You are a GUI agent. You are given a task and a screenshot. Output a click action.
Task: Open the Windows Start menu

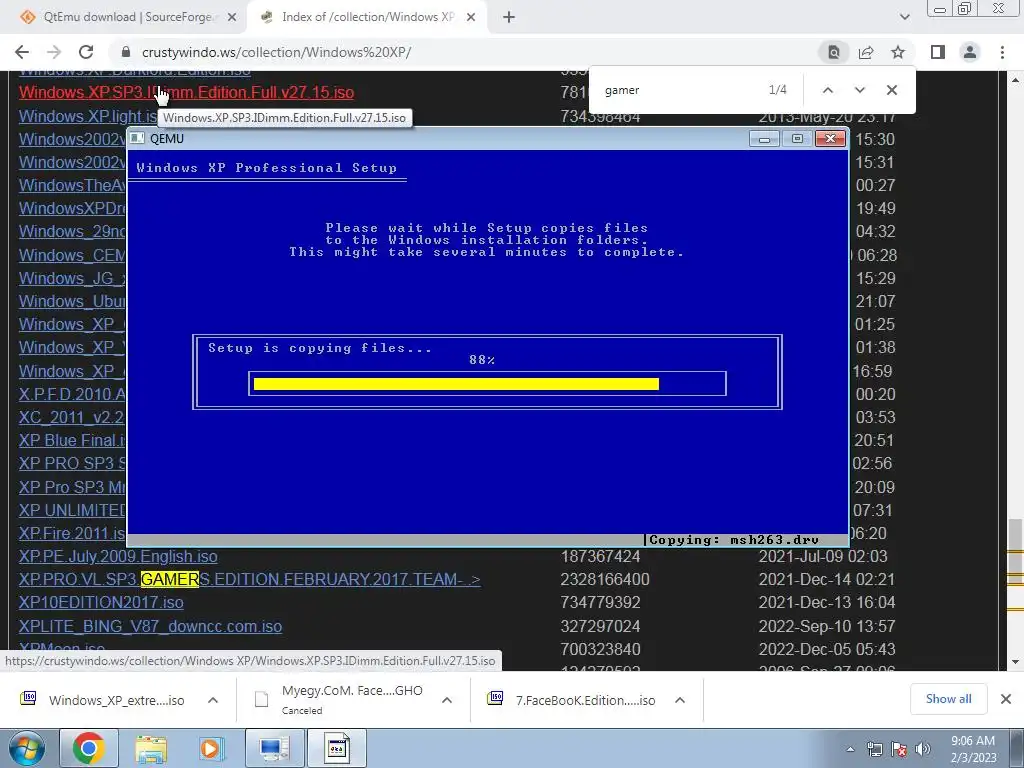27,748
